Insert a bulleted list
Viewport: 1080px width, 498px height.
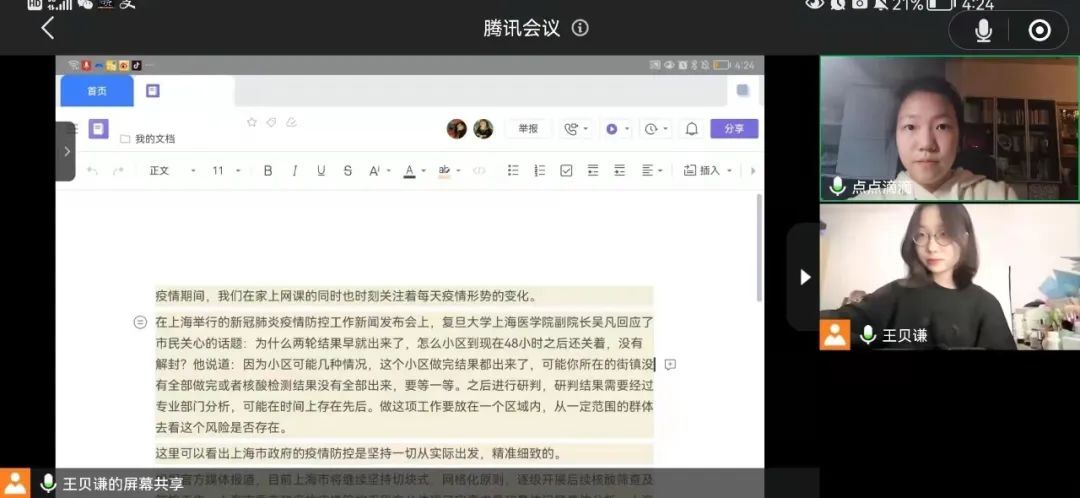point(513,171)
